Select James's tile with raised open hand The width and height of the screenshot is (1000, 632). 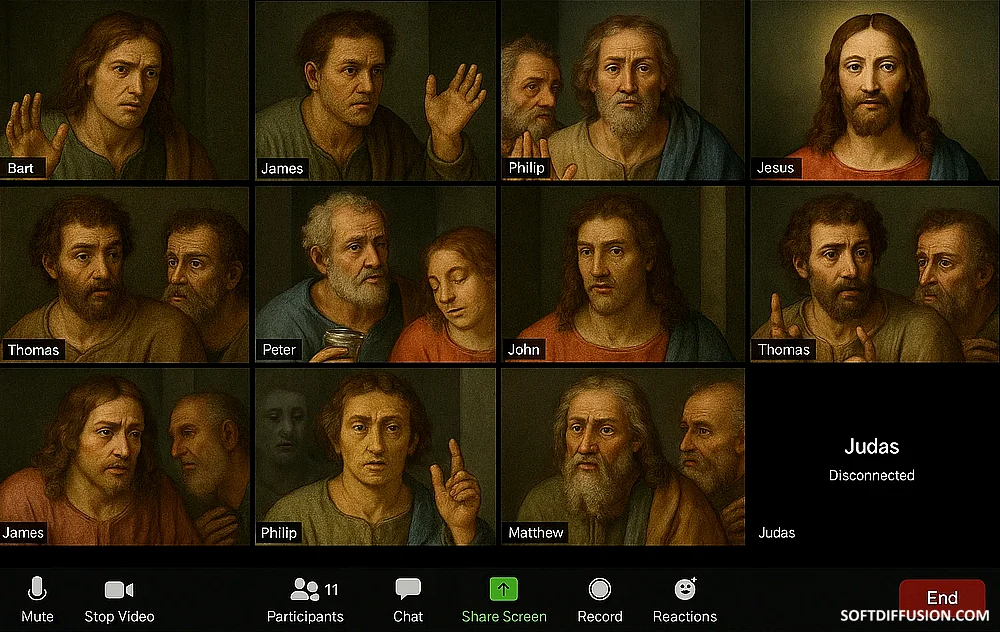coord(376,90)
